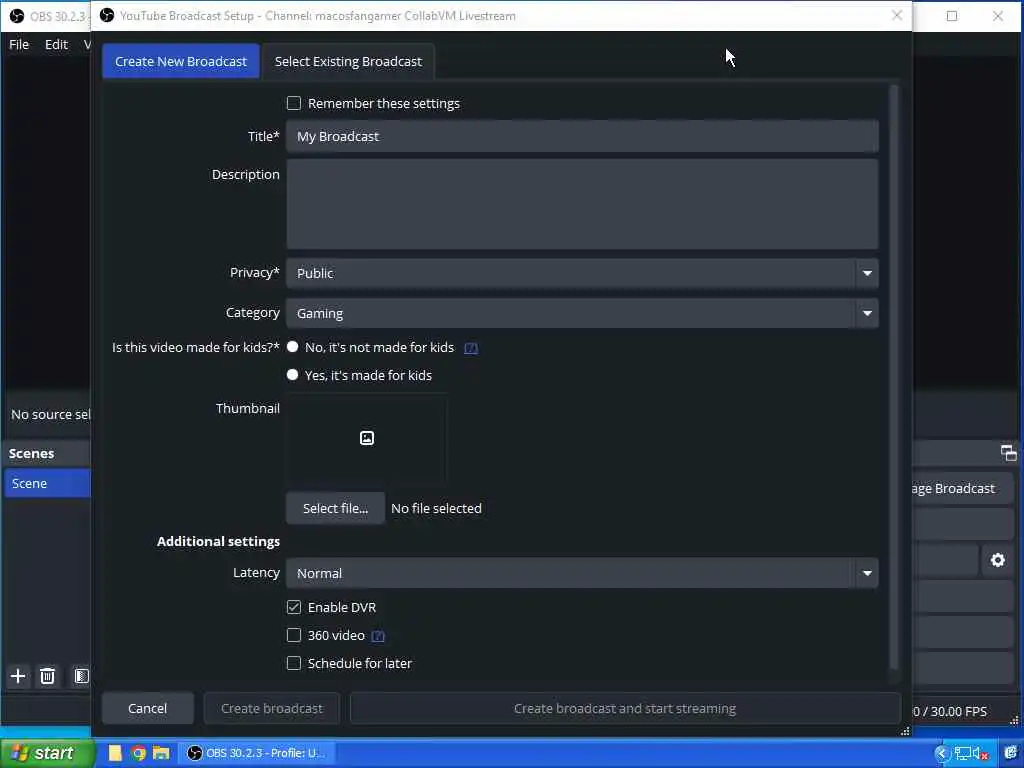Open the 360 video help link
This screenshot has width=1024, height=768.
click(x=378, y=636)
